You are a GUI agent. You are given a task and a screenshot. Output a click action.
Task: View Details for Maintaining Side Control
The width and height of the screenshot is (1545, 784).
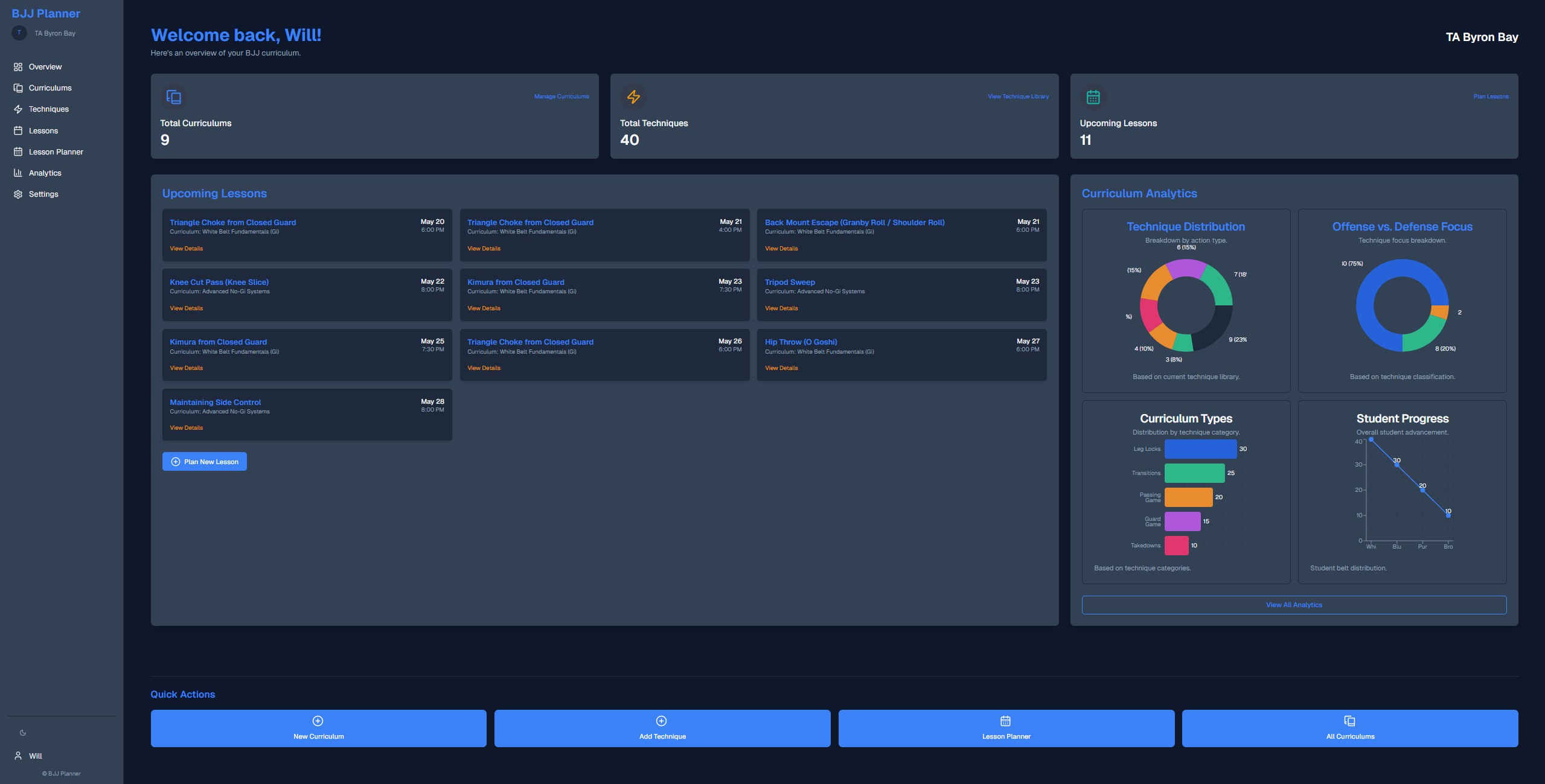(x=186, y=428)
